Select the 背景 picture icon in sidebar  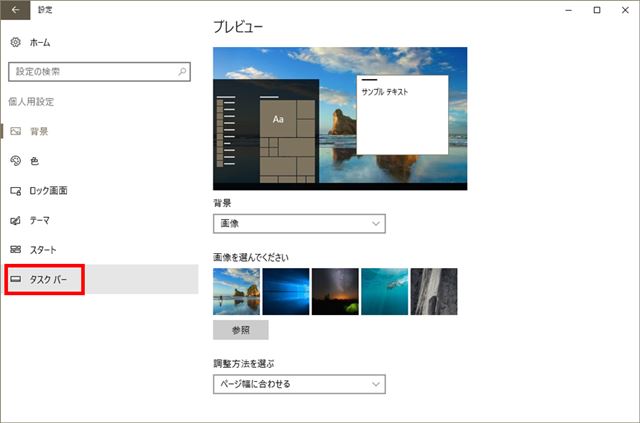pos(16,131)
